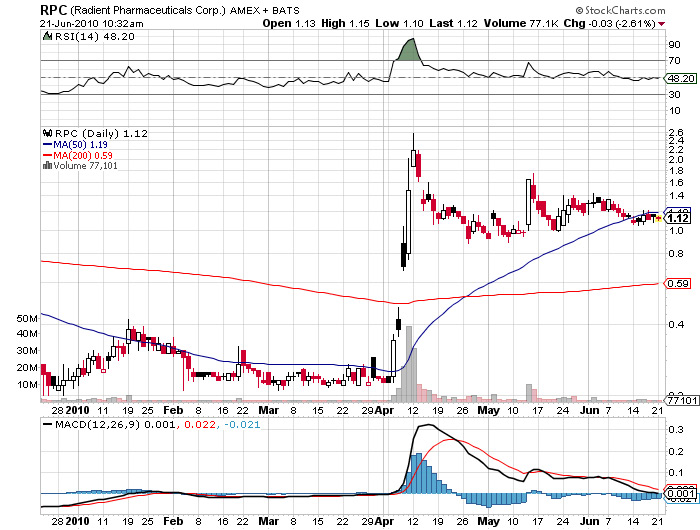Click the RPC candlestick legend icon

(x=47, y=133)
